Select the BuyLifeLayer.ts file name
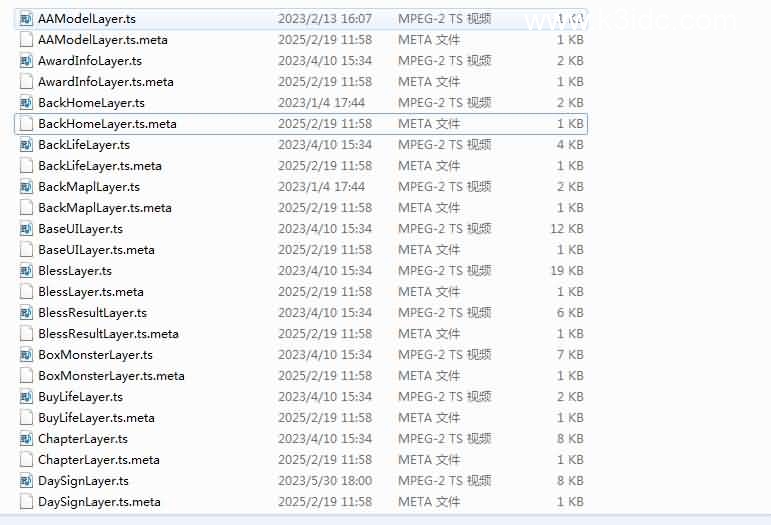771x525 pixels. [x=80, y=397]
